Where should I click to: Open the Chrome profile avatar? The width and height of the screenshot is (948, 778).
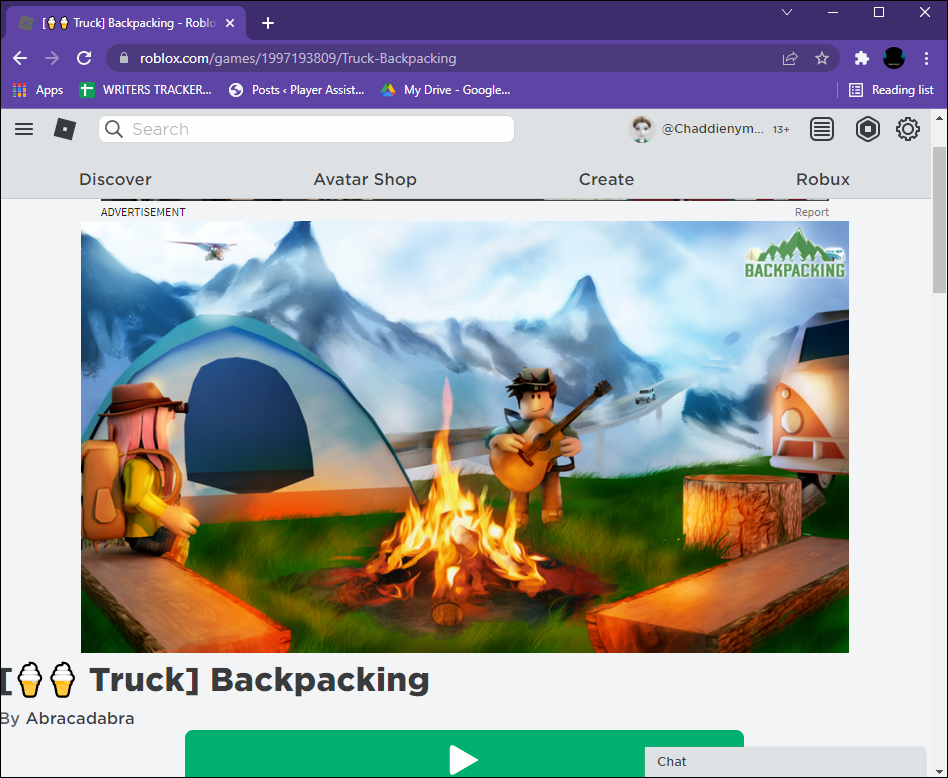(x=894, y=59)
